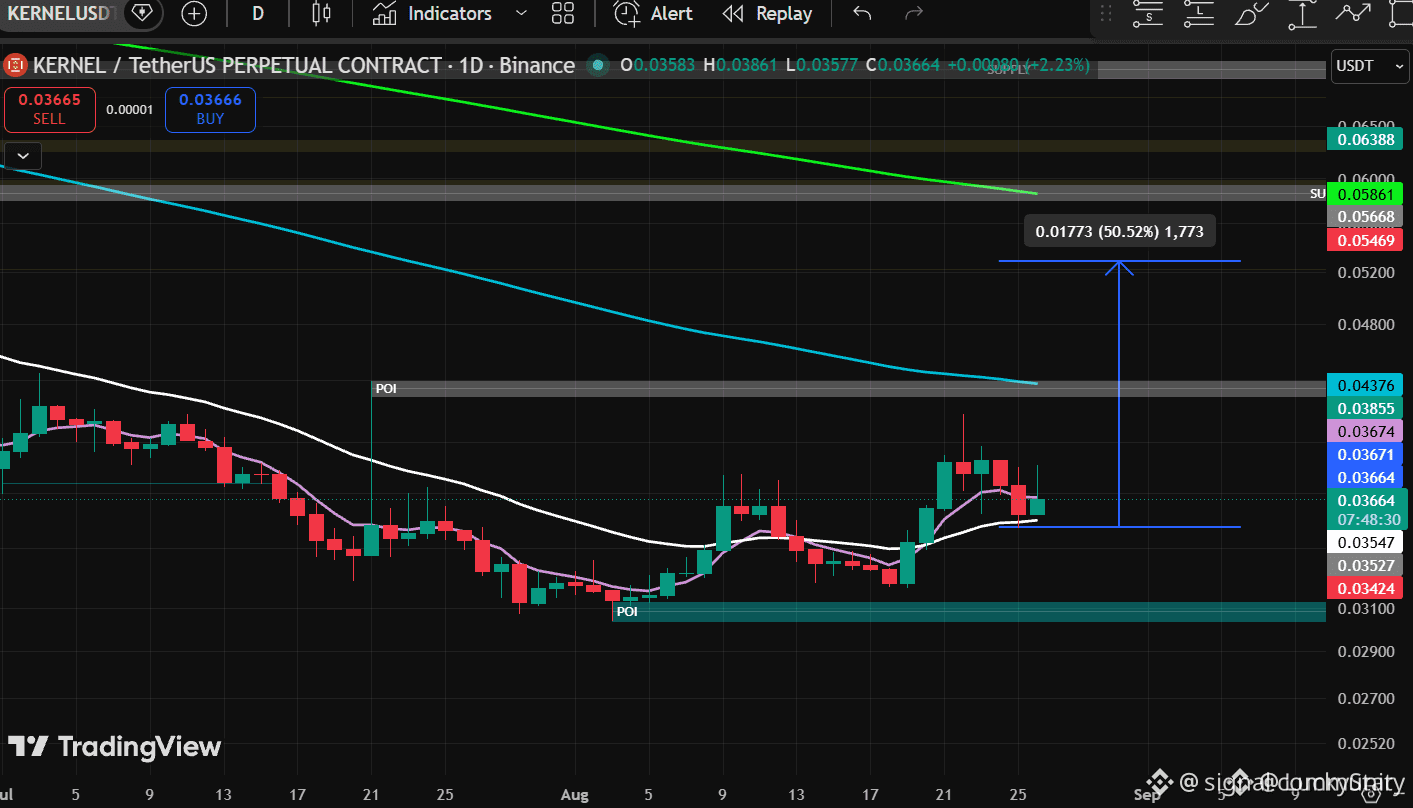Click the red 0.03424 price label
This screenshot has width=1413, height=808.
click(x=1365, y=588)
